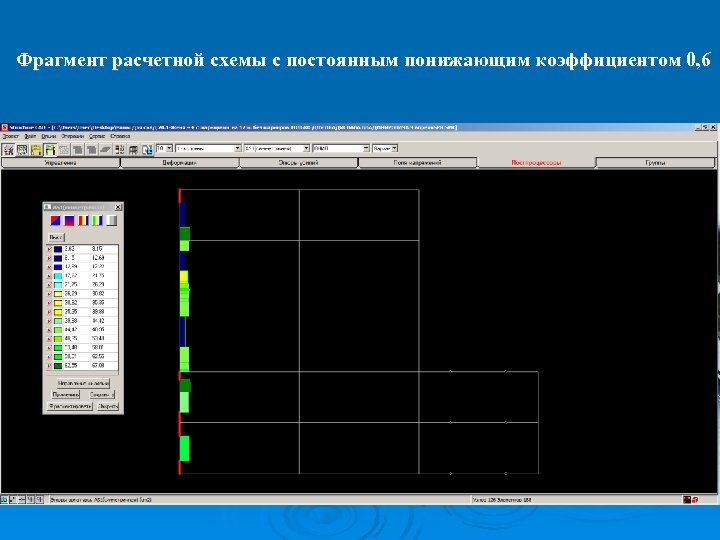Viewport: 720px width, 540px height.
Task: Open the Опции menu
Action: (x=49, y=136)
